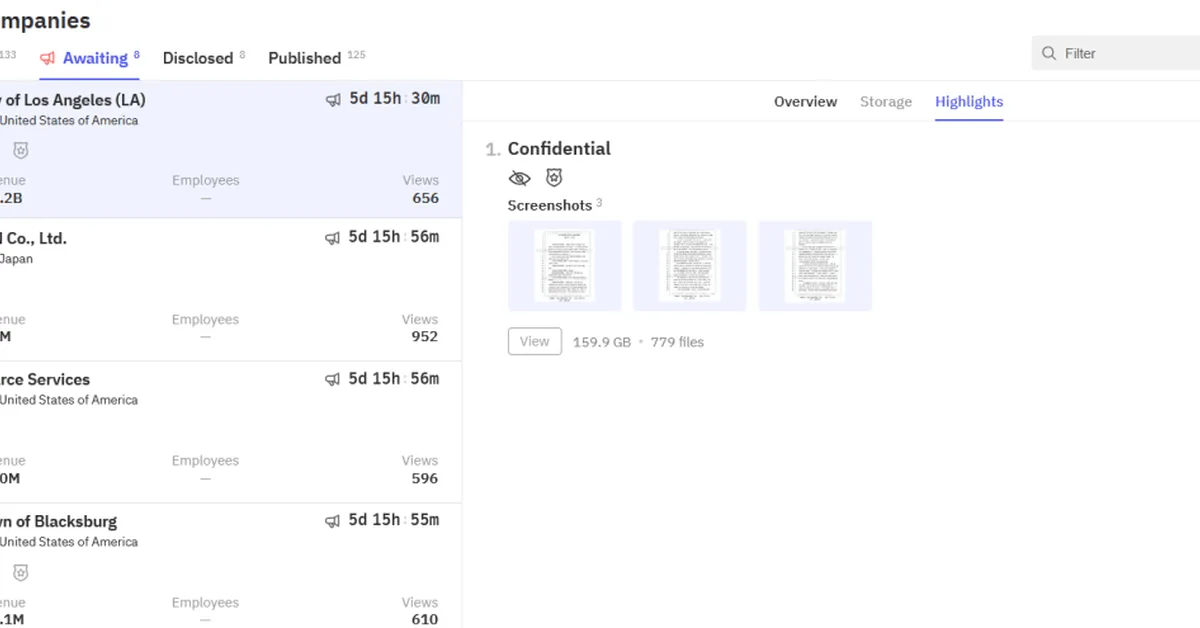Screen dimensions: 1200x628
Task: Open the third screenshot thumbnail
Action: pyautogui.click(x=815, y=266)
